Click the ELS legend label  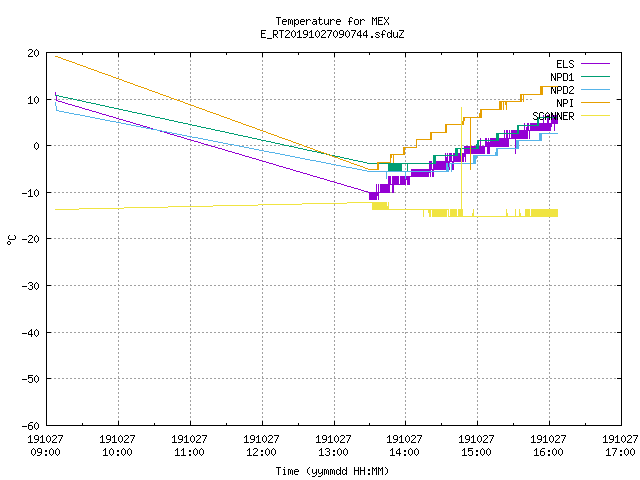coord(565,64)
